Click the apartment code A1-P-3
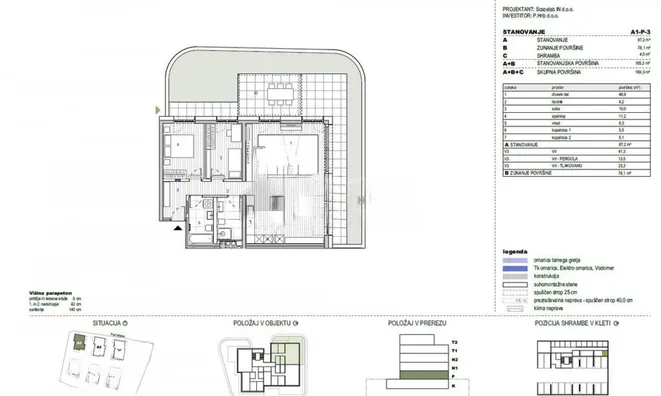Viewport: 661px width, 396px height. point(640,32)
